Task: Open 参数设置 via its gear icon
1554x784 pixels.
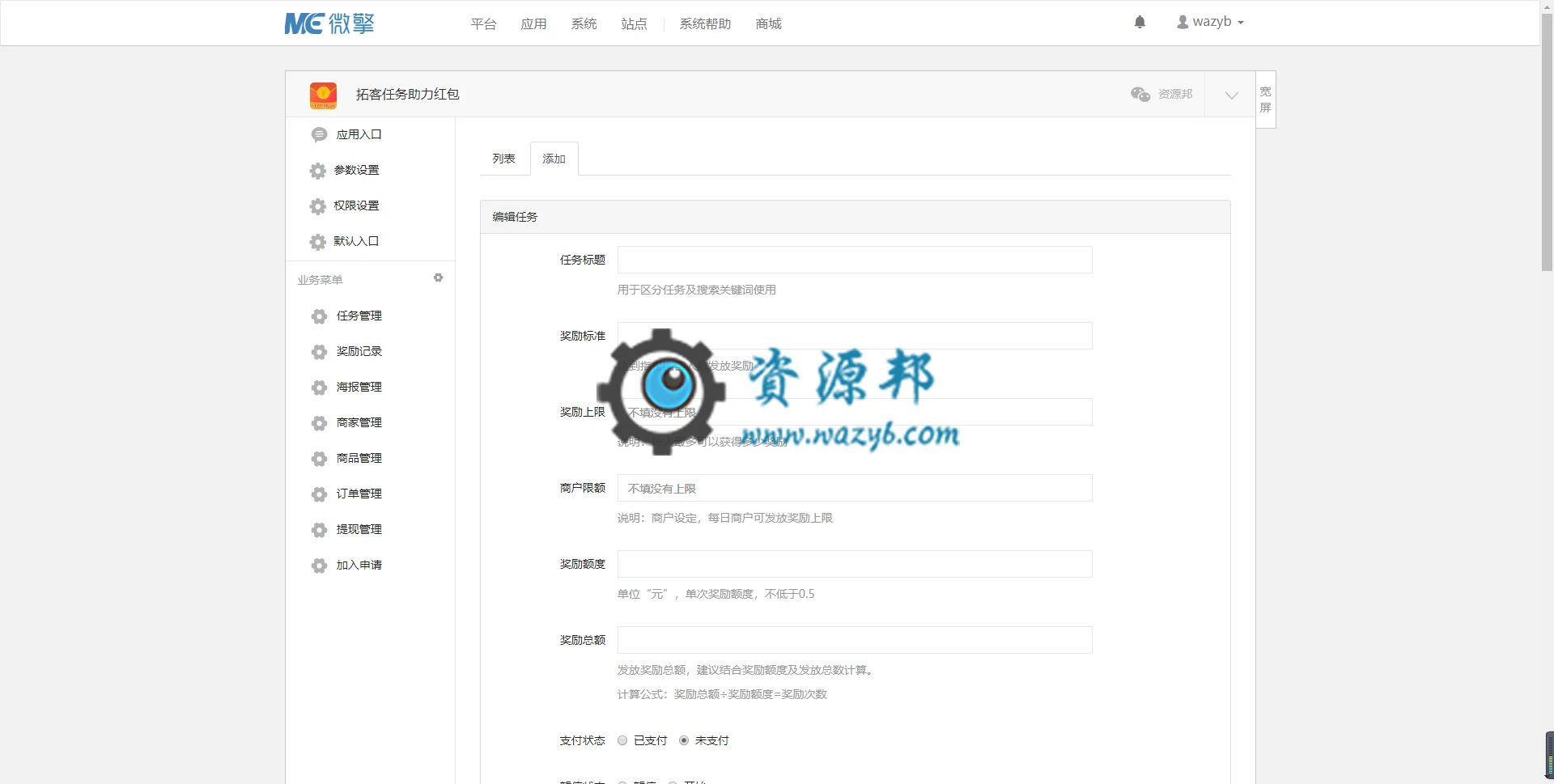Action: tap(318, 171)
